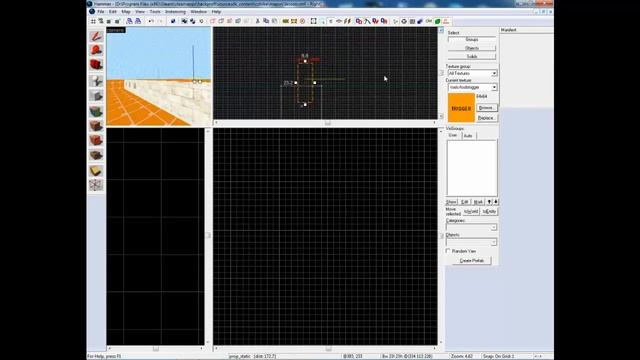Image resolution: width=640 pixels, height=360 pixels.
Task: Open the Window menu
Action: 198,12
